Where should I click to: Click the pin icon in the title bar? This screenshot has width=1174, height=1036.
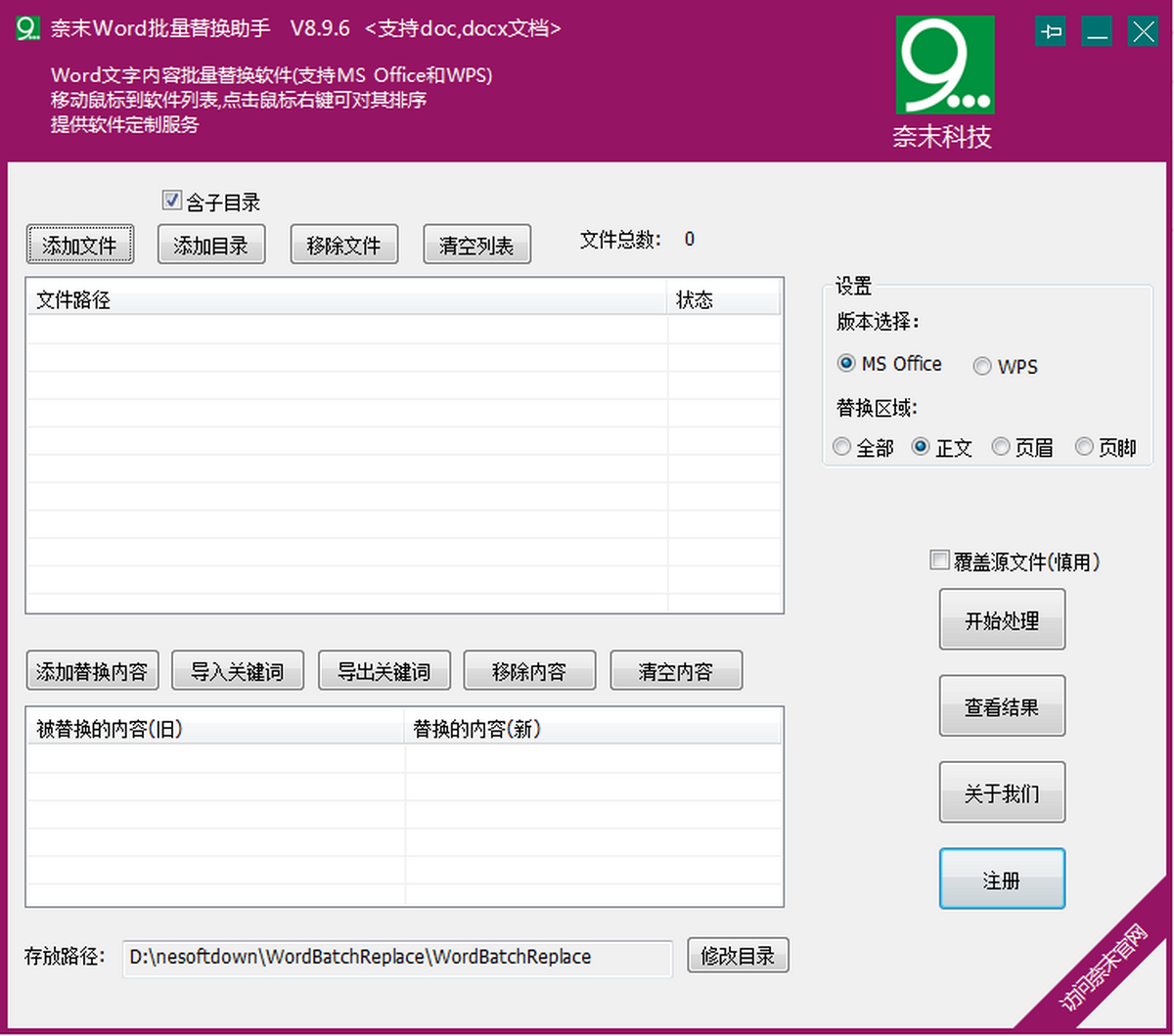1050,31
